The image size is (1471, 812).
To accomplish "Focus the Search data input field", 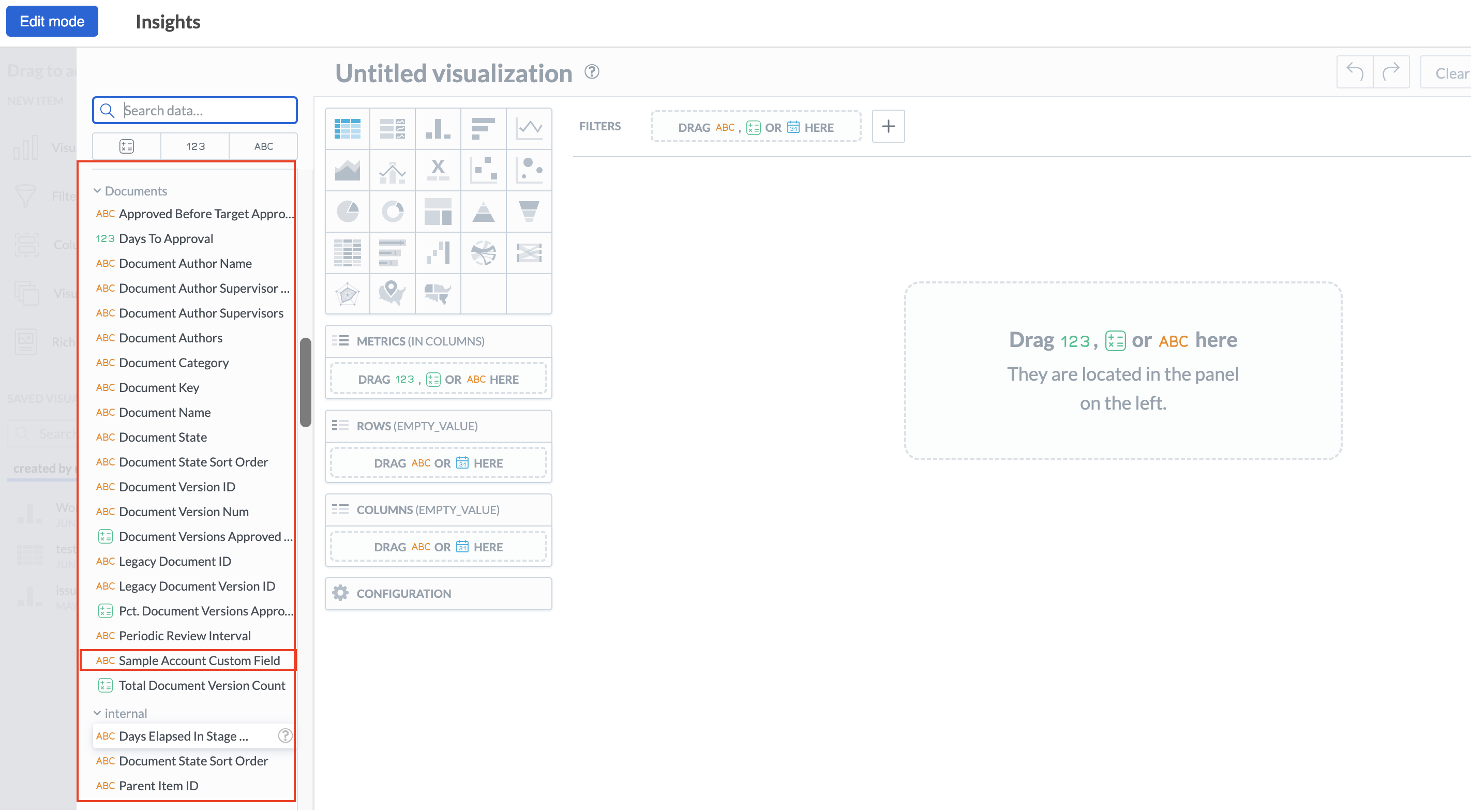I will click(x=194, y=110).
